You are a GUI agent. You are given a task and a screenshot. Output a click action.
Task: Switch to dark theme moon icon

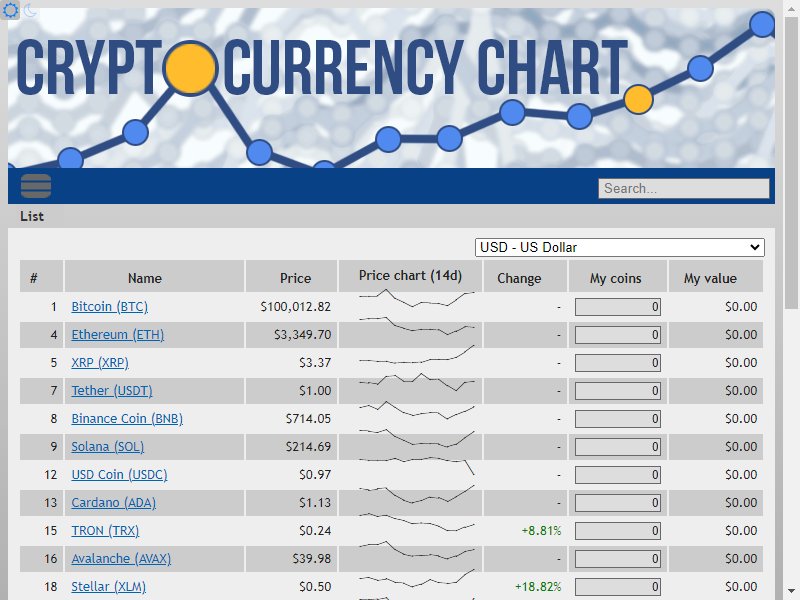coord(31,10)
